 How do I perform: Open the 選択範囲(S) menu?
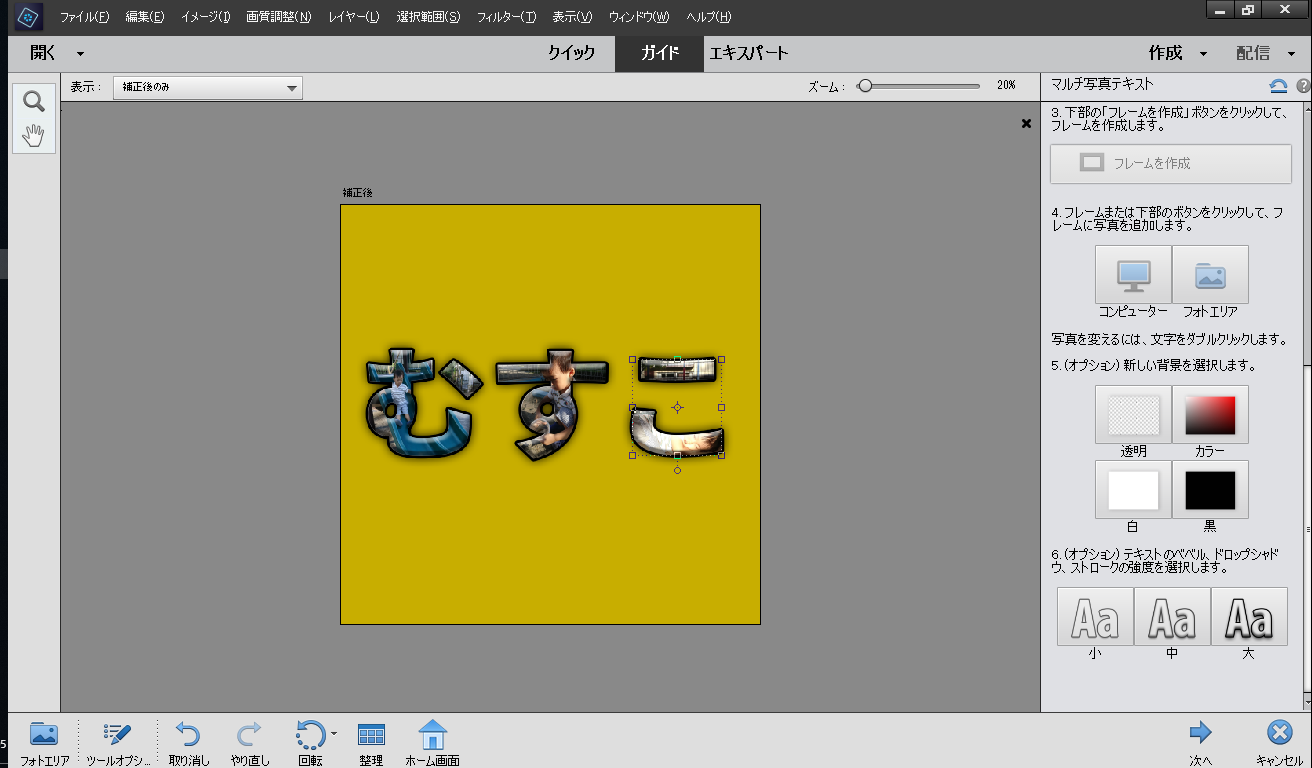(428, 17)
